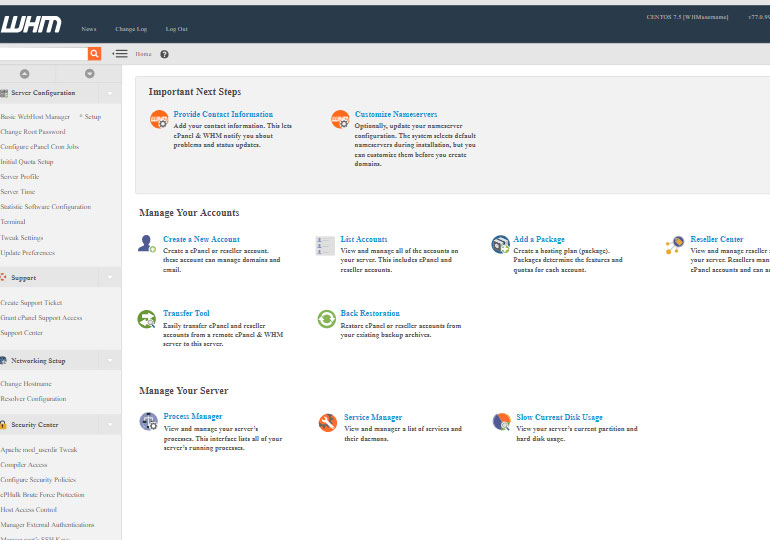Open the News menu item

pyautogui.click(x=89, y=29)
